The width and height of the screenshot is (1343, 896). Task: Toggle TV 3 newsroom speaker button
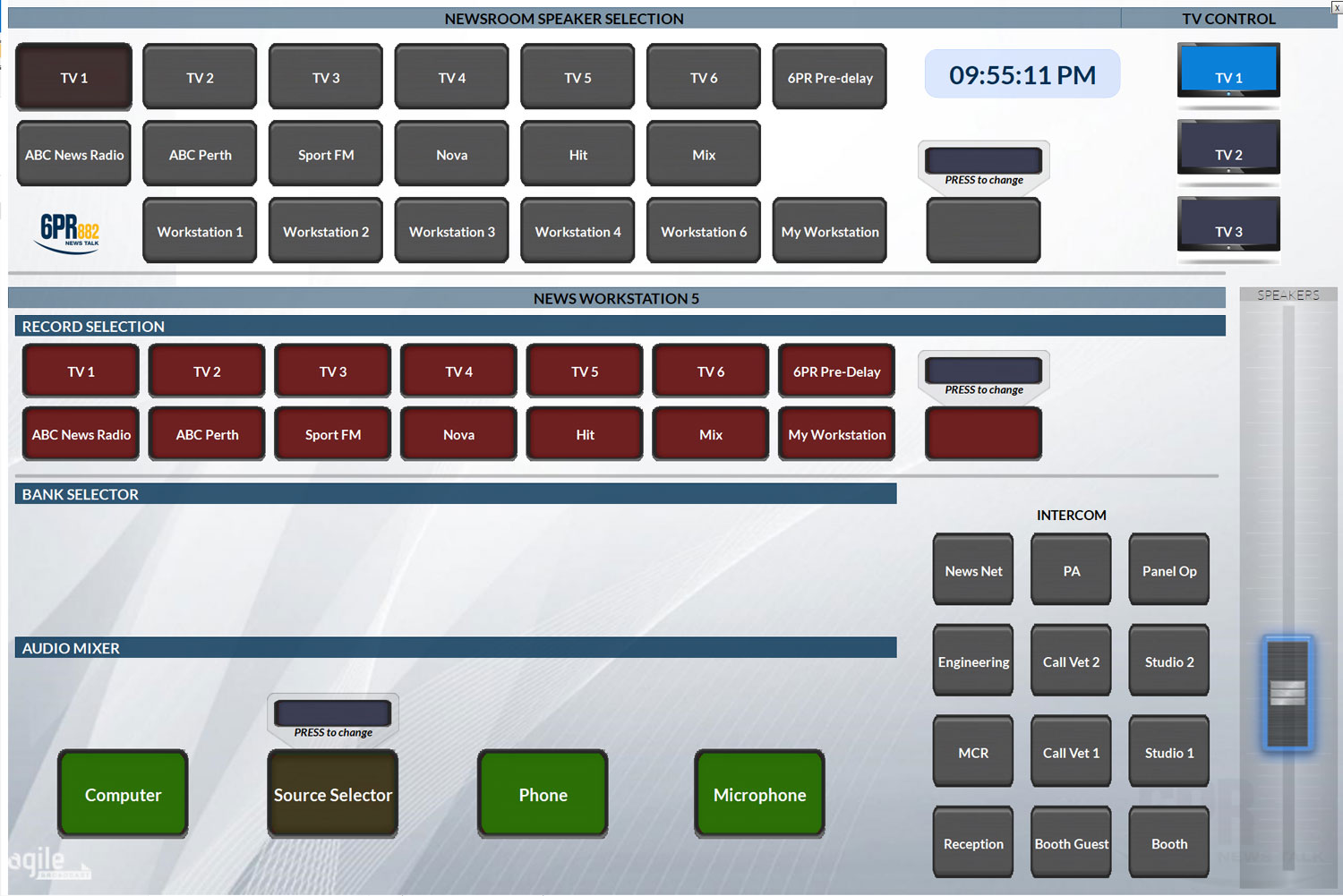click(326, 77)
